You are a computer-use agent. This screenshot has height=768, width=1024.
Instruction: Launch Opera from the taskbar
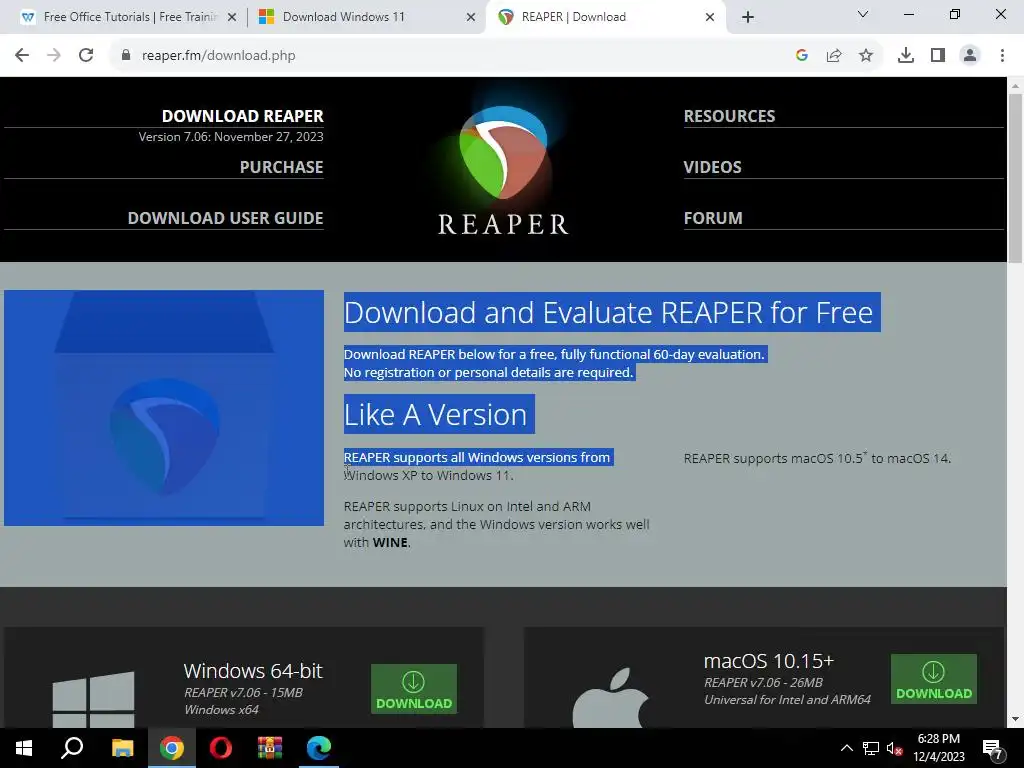pyautogui.click(x=221, y=748)
